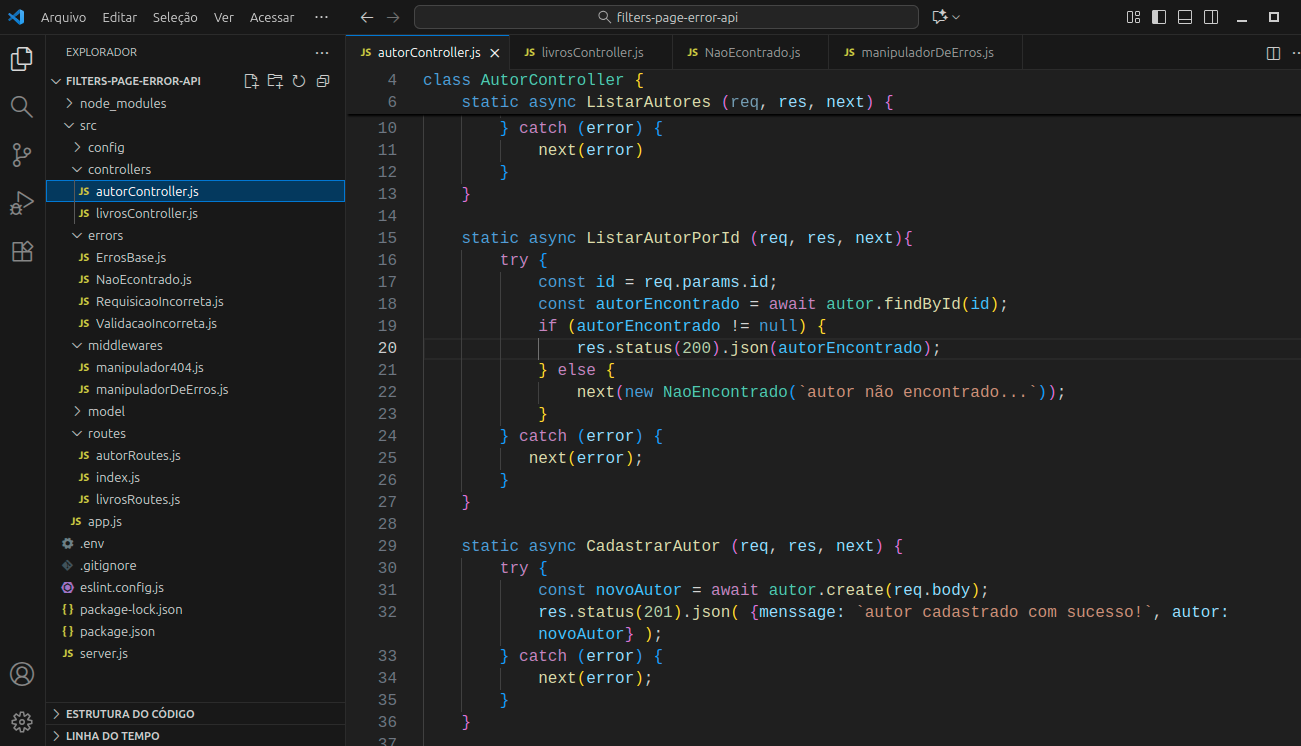This screenshot has height=746, width=1301.
Task: Expand the node_modules folder
Action: point(122,103)
